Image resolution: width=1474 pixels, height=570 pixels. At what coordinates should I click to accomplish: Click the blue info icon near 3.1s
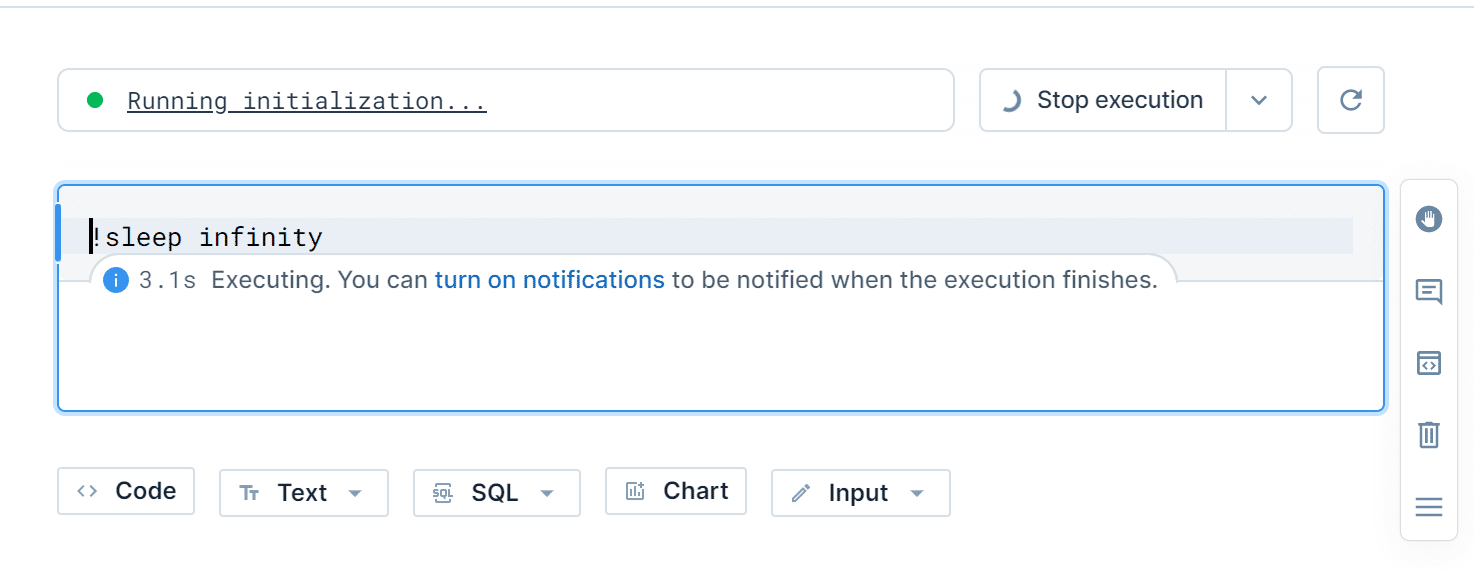tap(116, 280)
